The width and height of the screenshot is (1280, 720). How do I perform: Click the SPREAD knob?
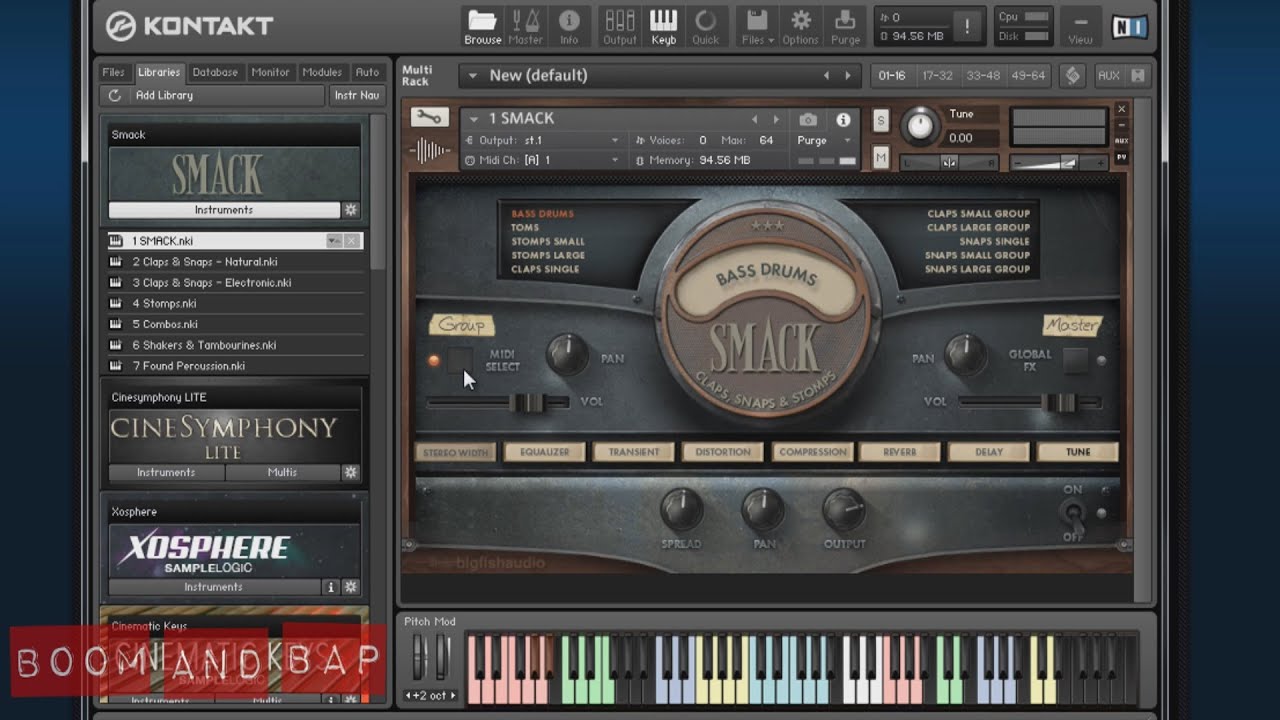[681, 509]
